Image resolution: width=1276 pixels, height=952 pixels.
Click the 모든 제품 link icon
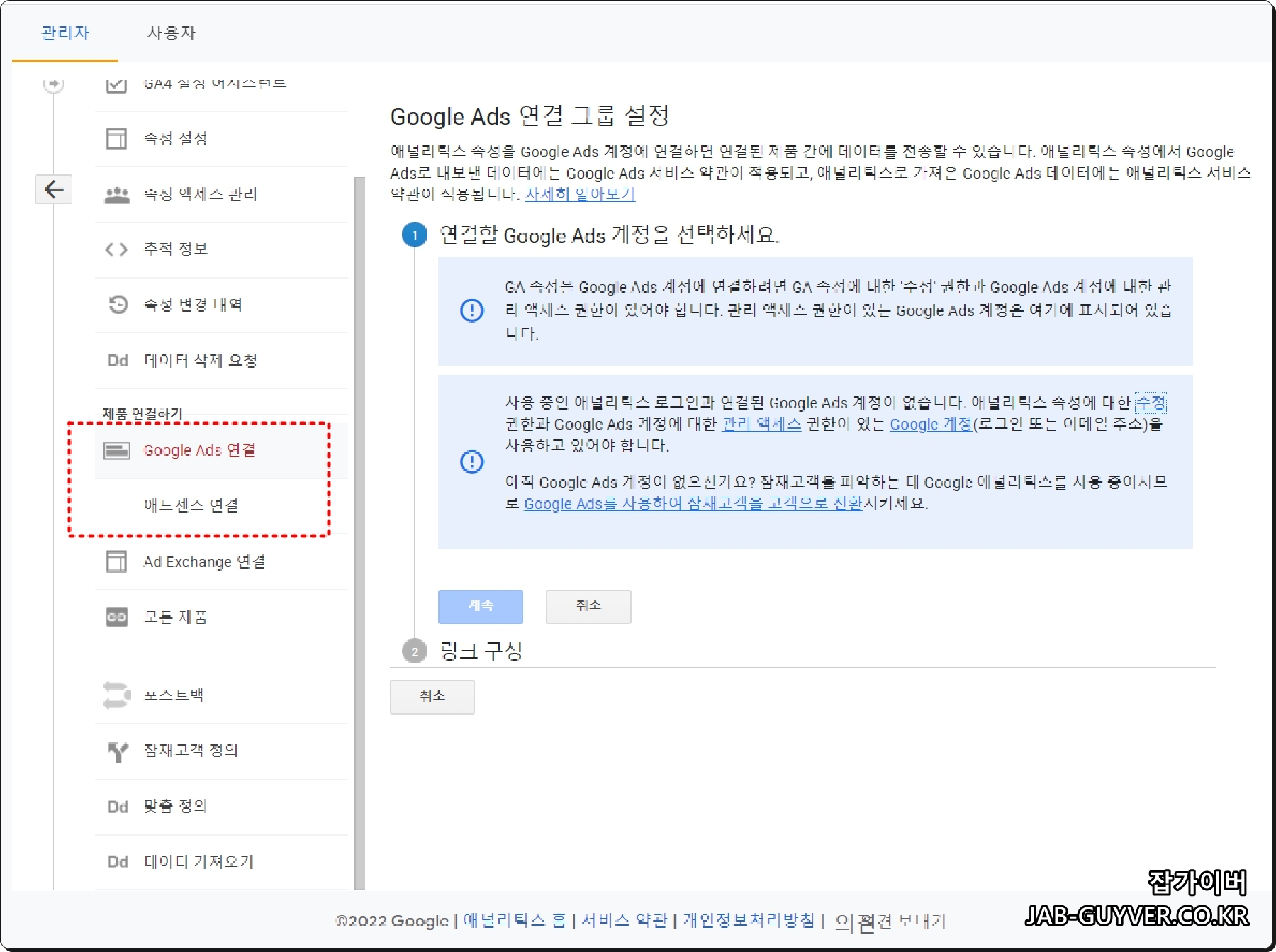117,617
